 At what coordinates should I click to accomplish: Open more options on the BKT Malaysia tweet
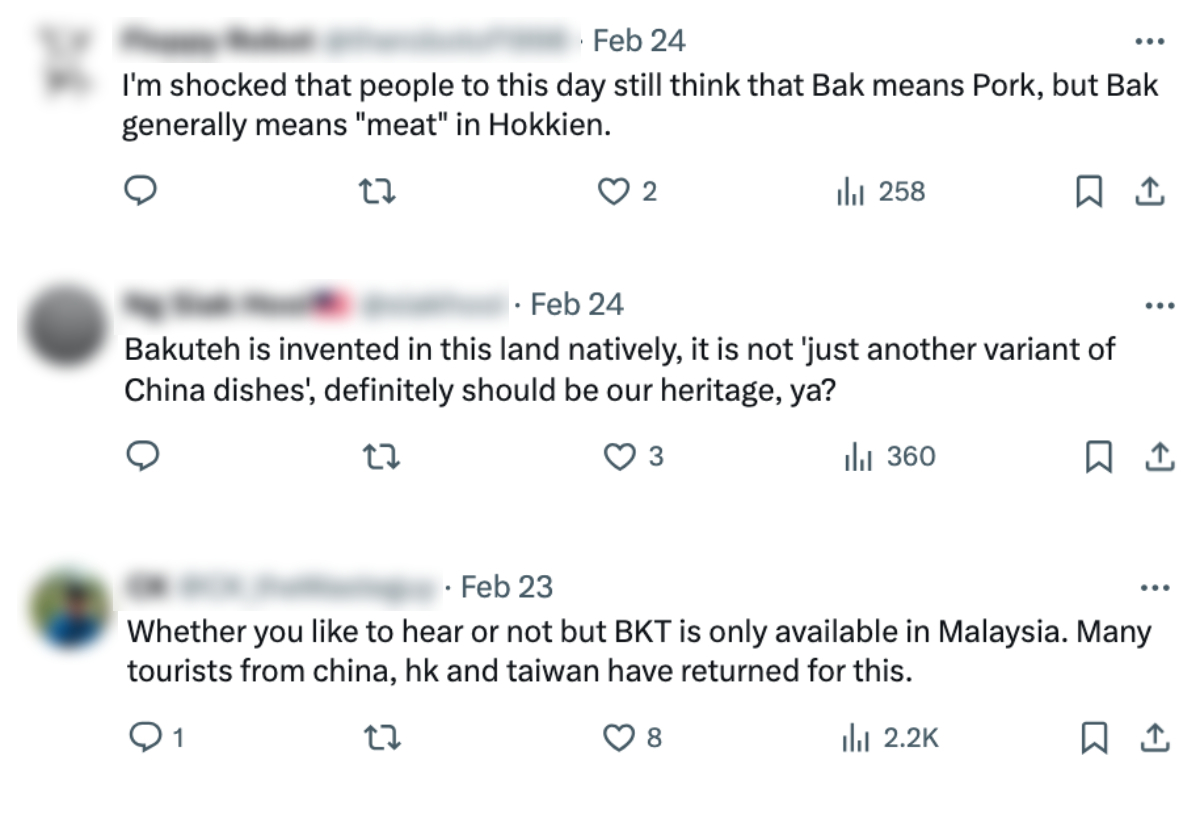(1156, 588)
